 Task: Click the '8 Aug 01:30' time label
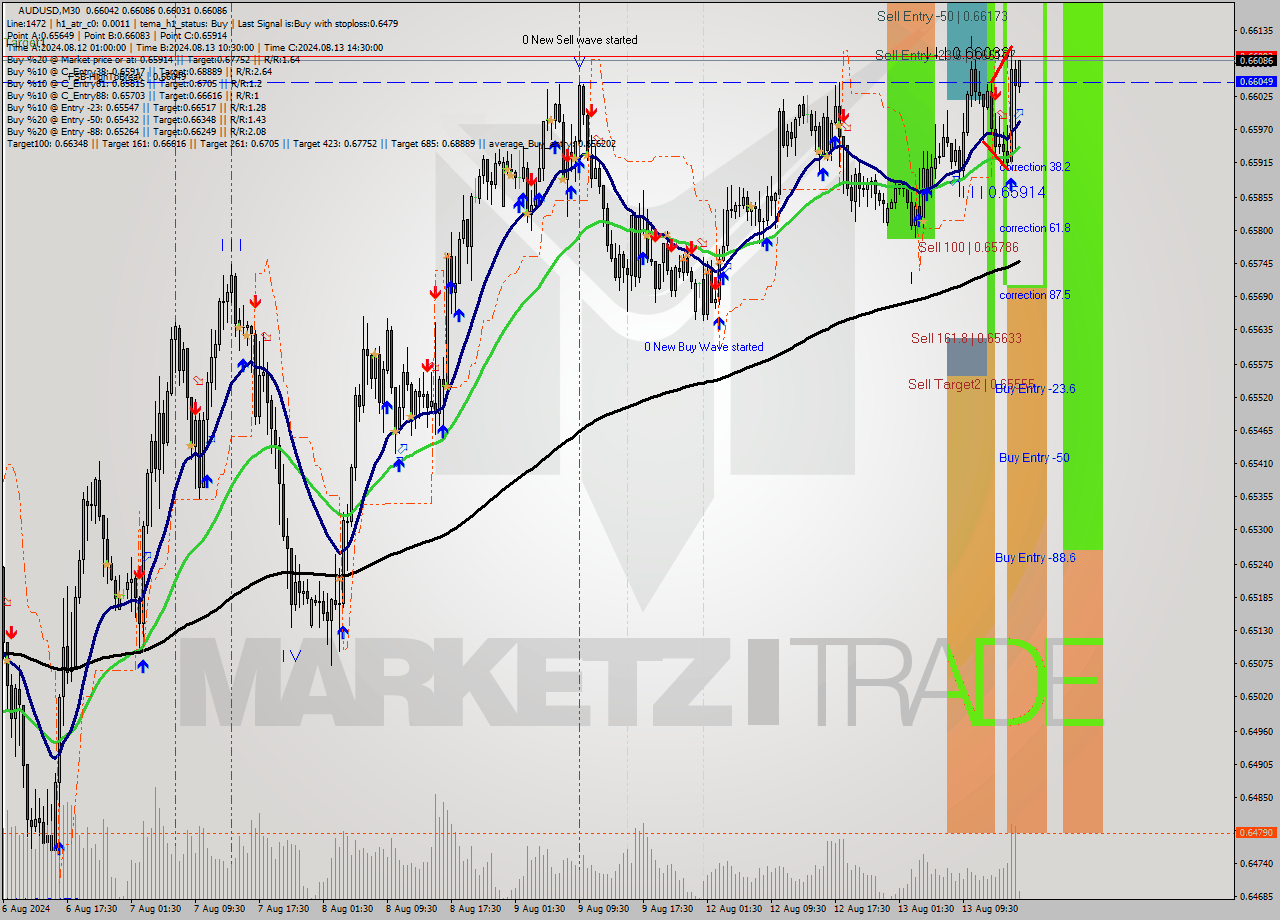348,909
